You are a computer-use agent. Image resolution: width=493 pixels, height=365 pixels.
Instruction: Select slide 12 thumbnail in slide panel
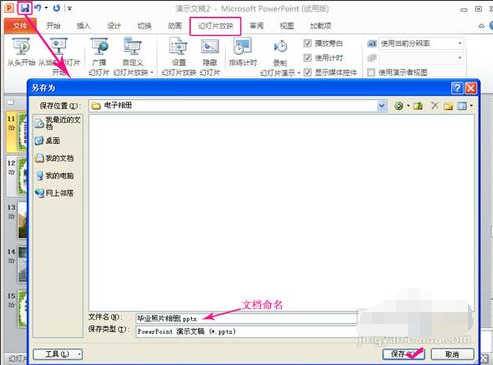(22, 176)
